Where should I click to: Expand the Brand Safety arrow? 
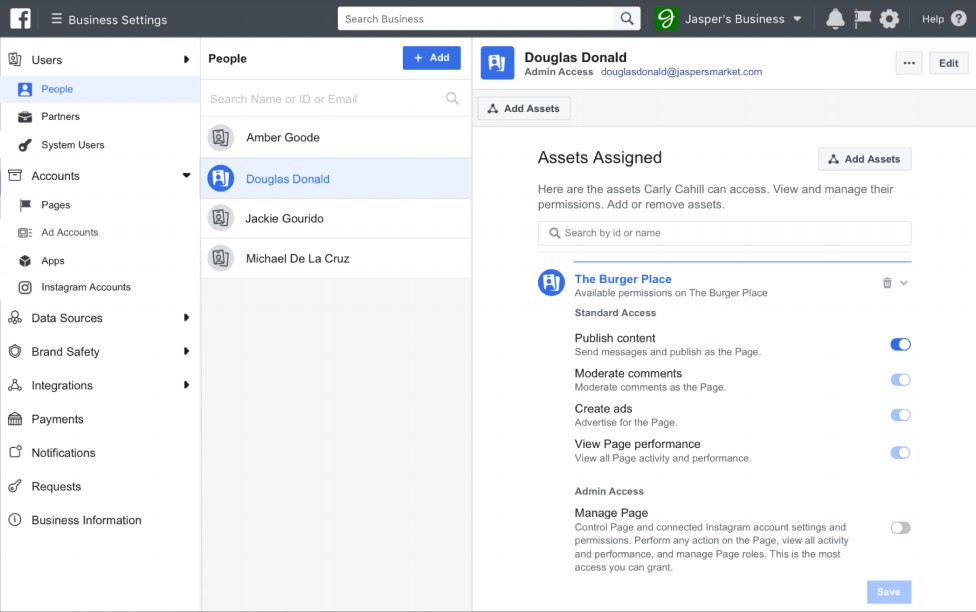coord(186,351)
